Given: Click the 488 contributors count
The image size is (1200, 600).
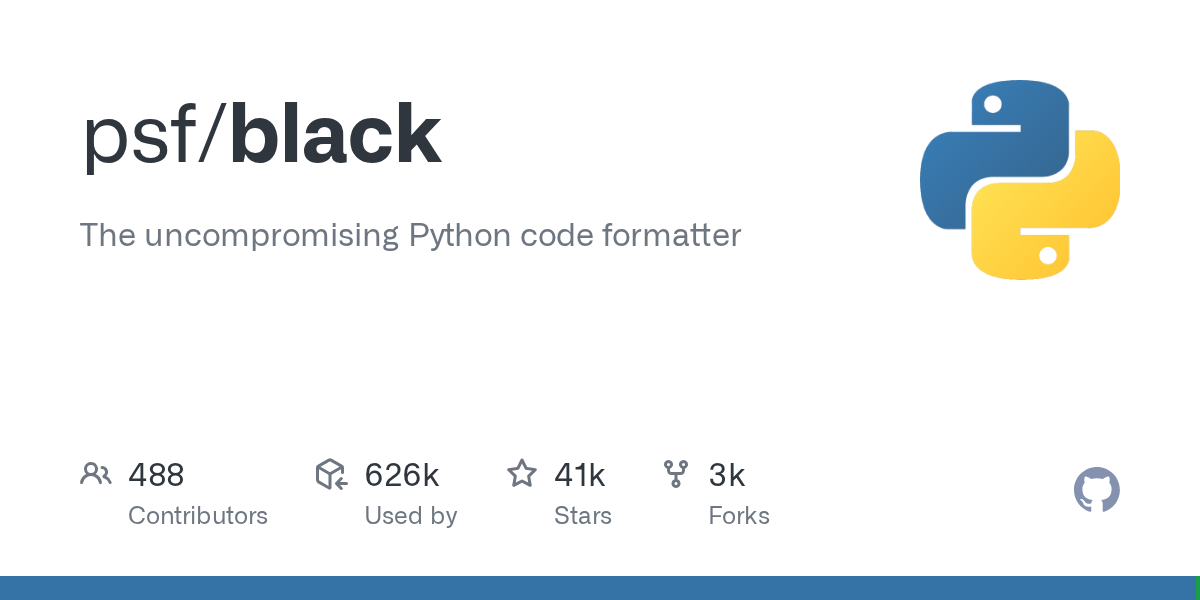Looking at the screenshot, I should click(x=156, y=475).
